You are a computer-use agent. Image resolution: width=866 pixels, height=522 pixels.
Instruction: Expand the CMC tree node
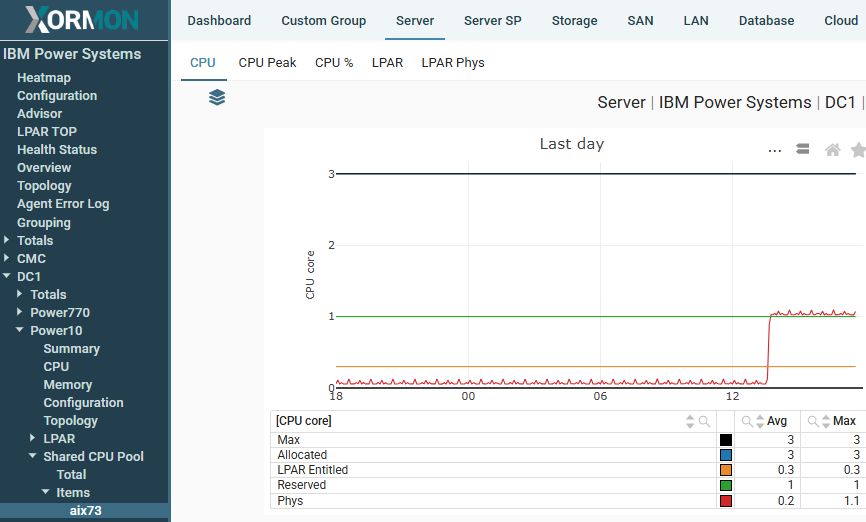point(7,259)
